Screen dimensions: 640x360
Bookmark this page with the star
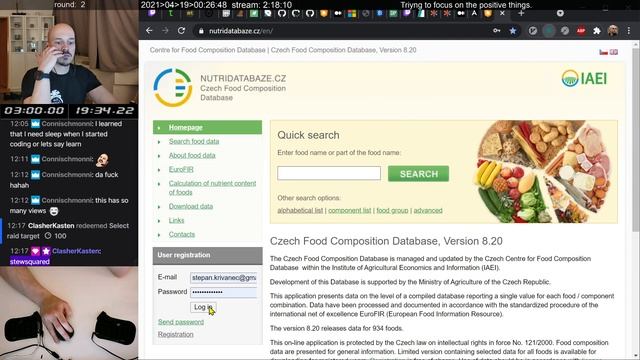click(513, 31)
